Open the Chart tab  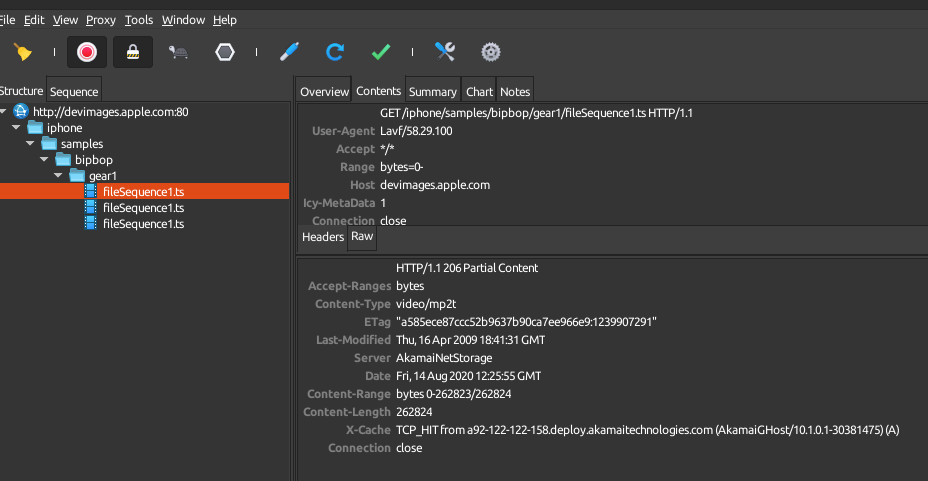[x=479, y=92]
